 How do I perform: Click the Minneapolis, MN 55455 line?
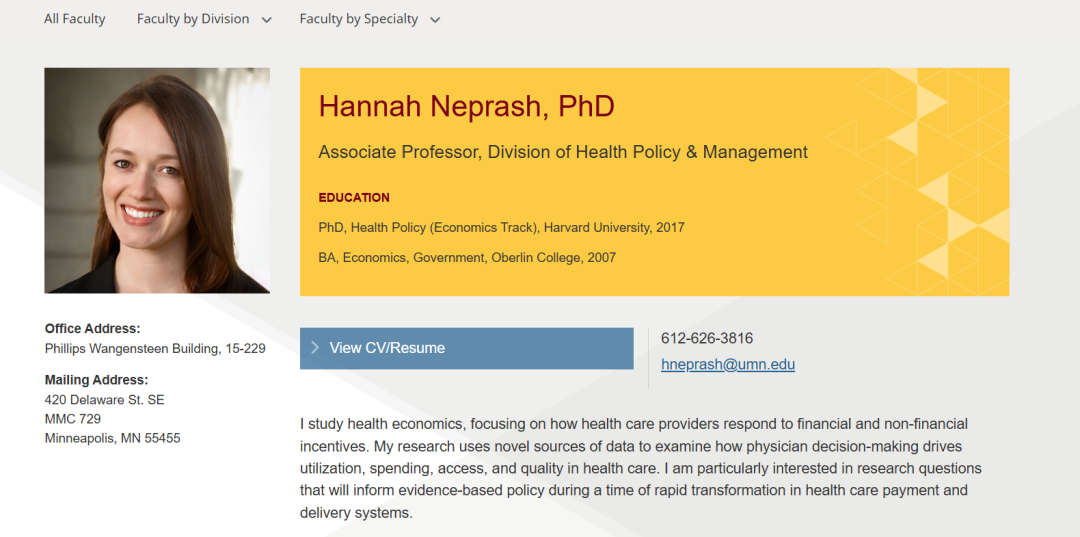pos(112,439)
